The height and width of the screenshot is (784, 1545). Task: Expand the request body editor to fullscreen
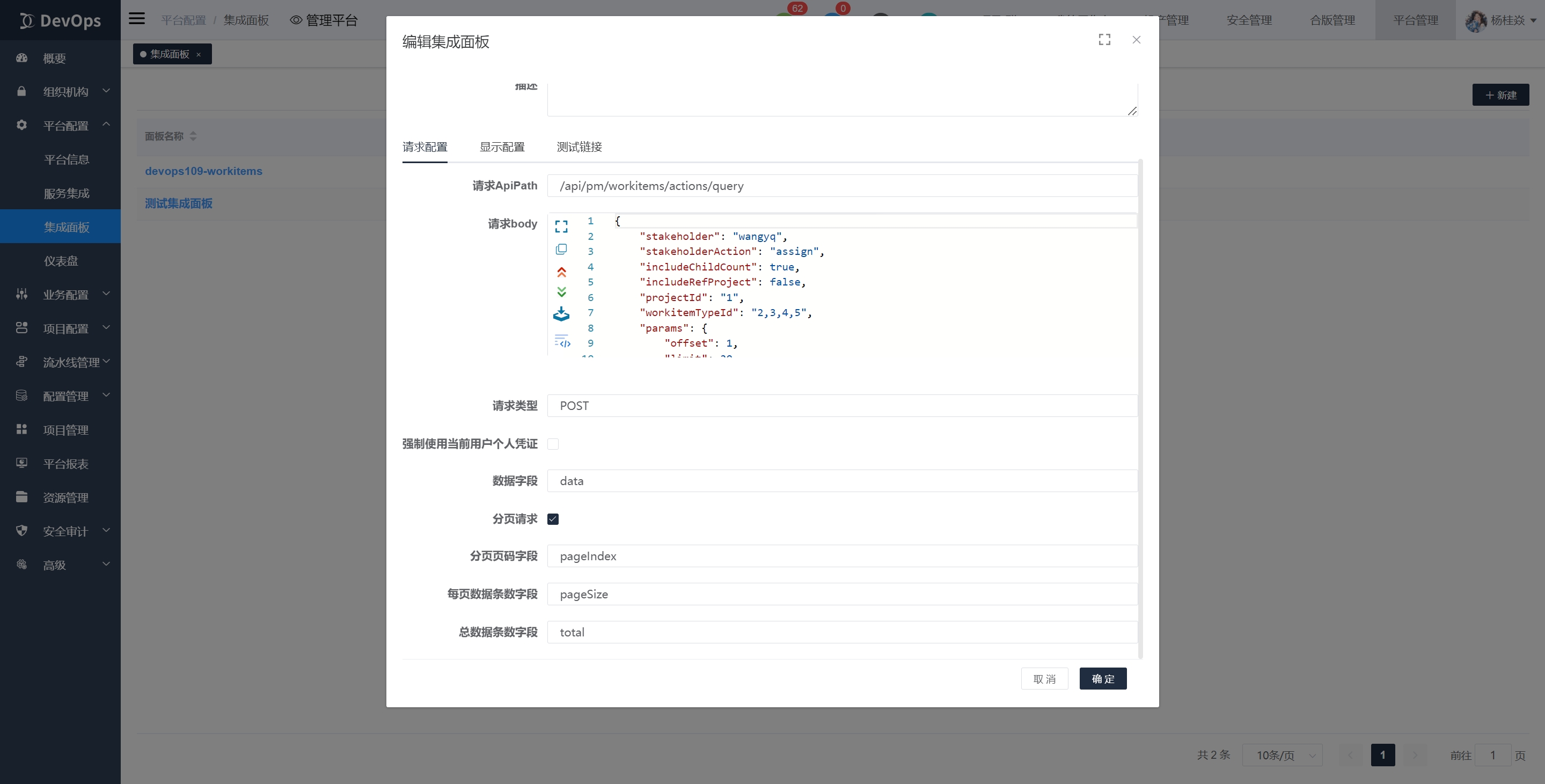click(561, 226)
